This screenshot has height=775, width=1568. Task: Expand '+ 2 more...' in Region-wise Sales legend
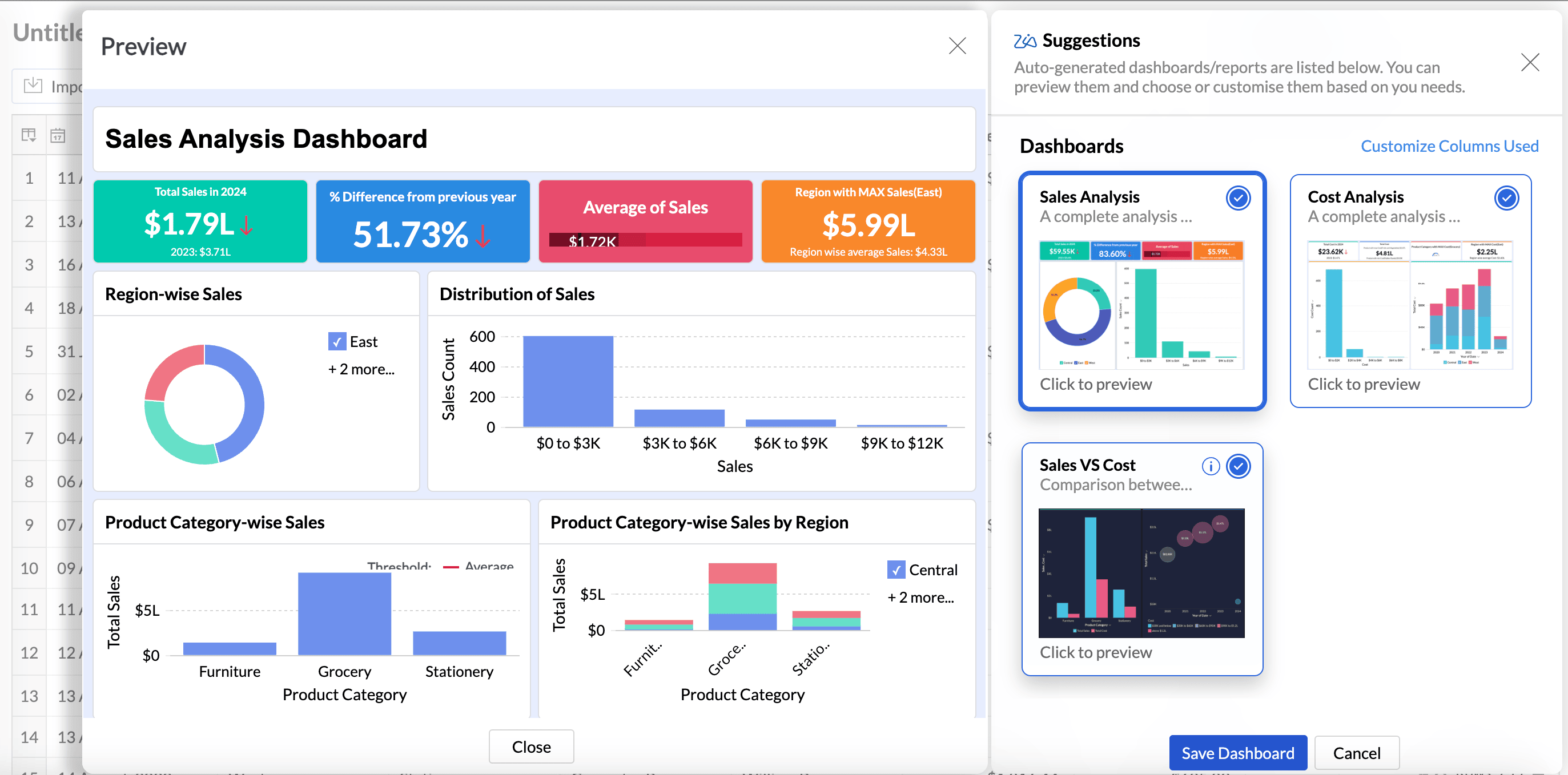(361, 369)
